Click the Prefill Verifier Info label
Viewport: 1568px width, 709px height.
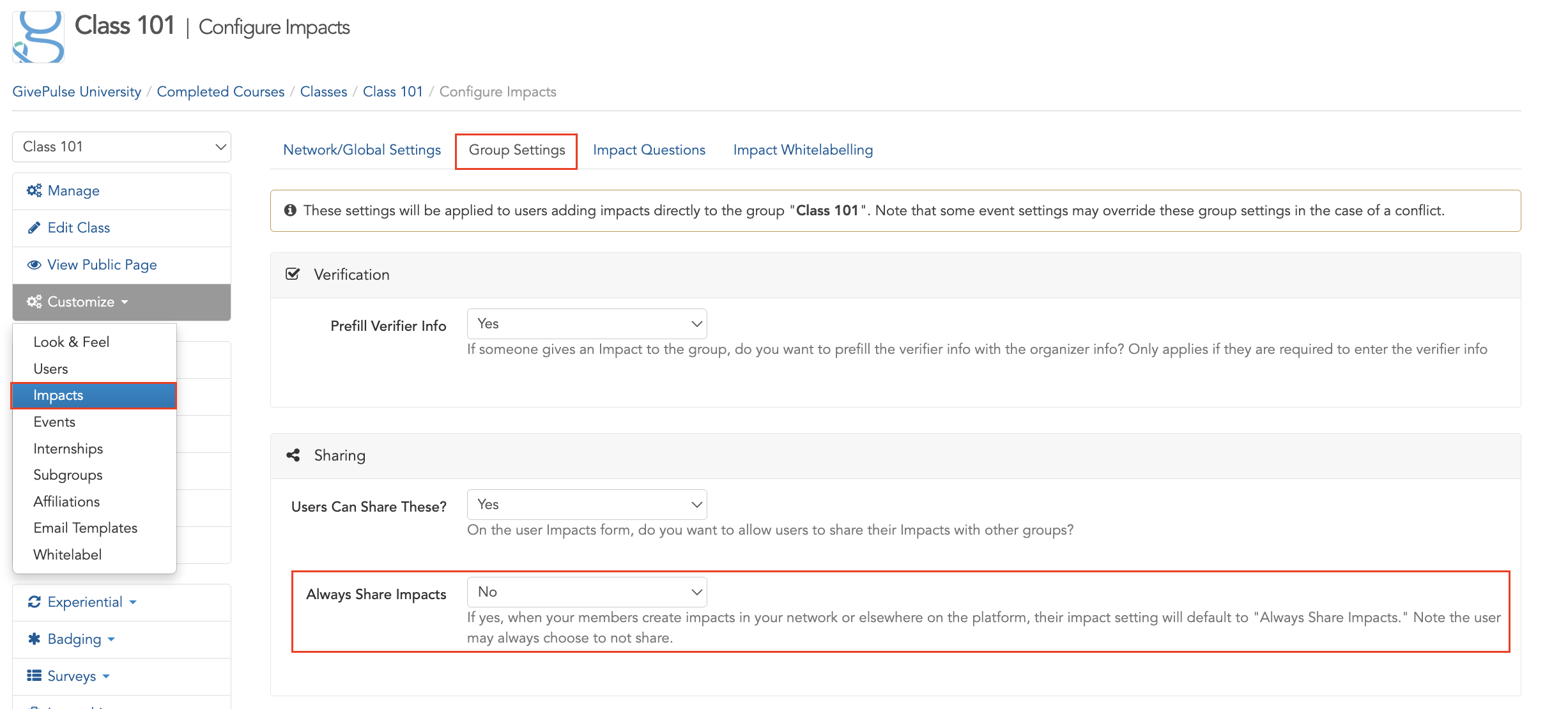388,326
